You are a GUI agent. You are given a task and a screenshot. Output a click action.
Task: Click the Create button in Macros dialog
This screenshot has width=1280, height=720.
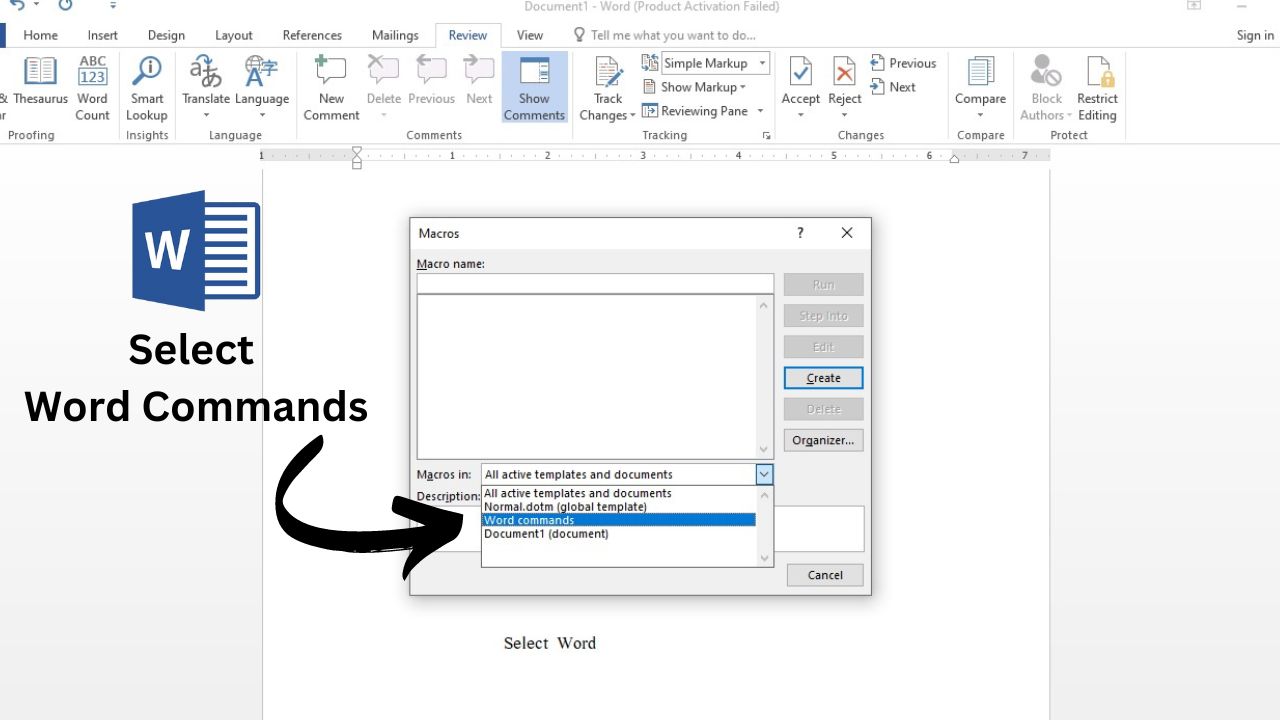(x=823, y=378)
